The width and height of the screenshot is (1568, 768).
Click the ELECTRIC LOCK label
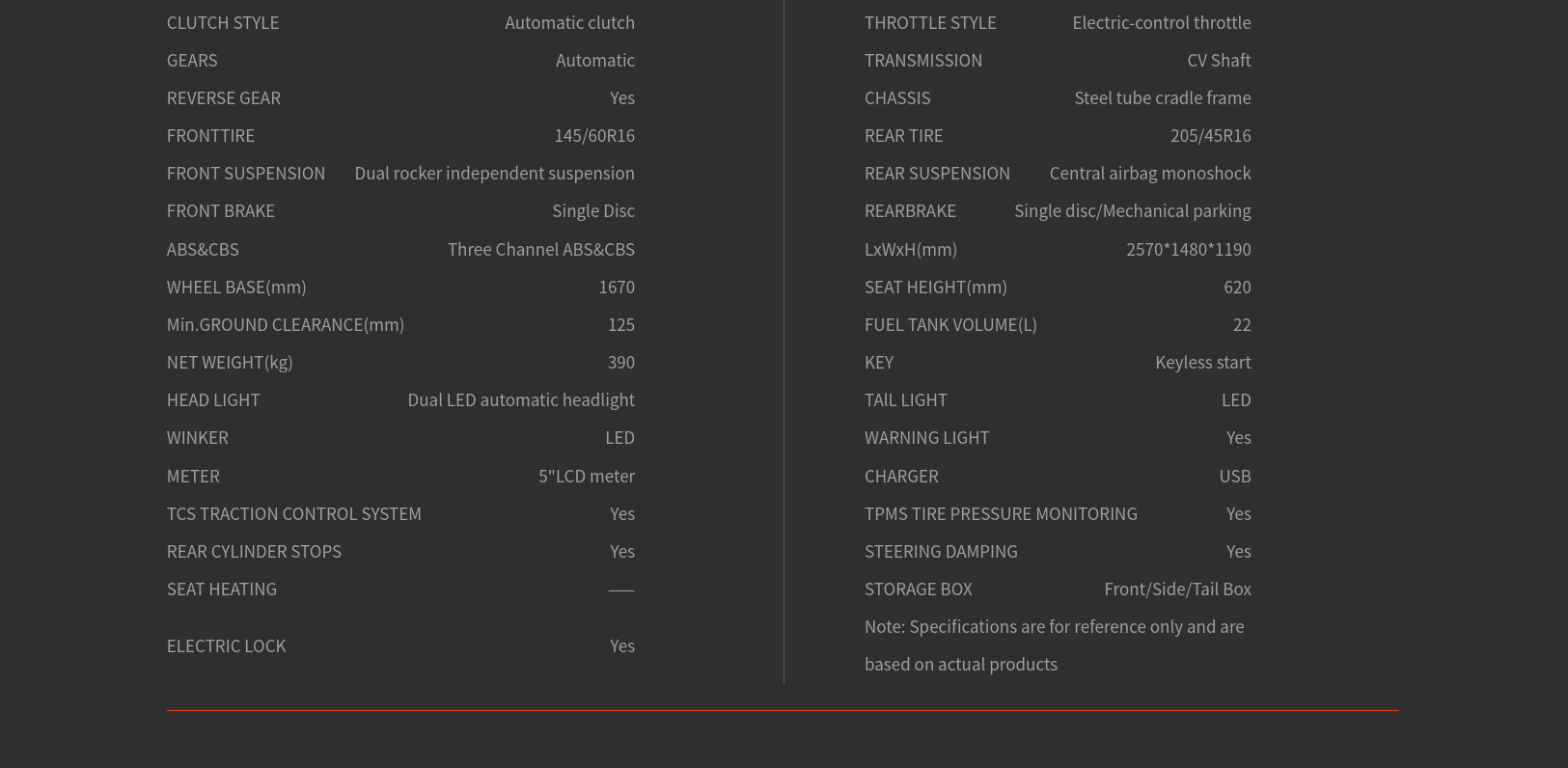(227, 646)
